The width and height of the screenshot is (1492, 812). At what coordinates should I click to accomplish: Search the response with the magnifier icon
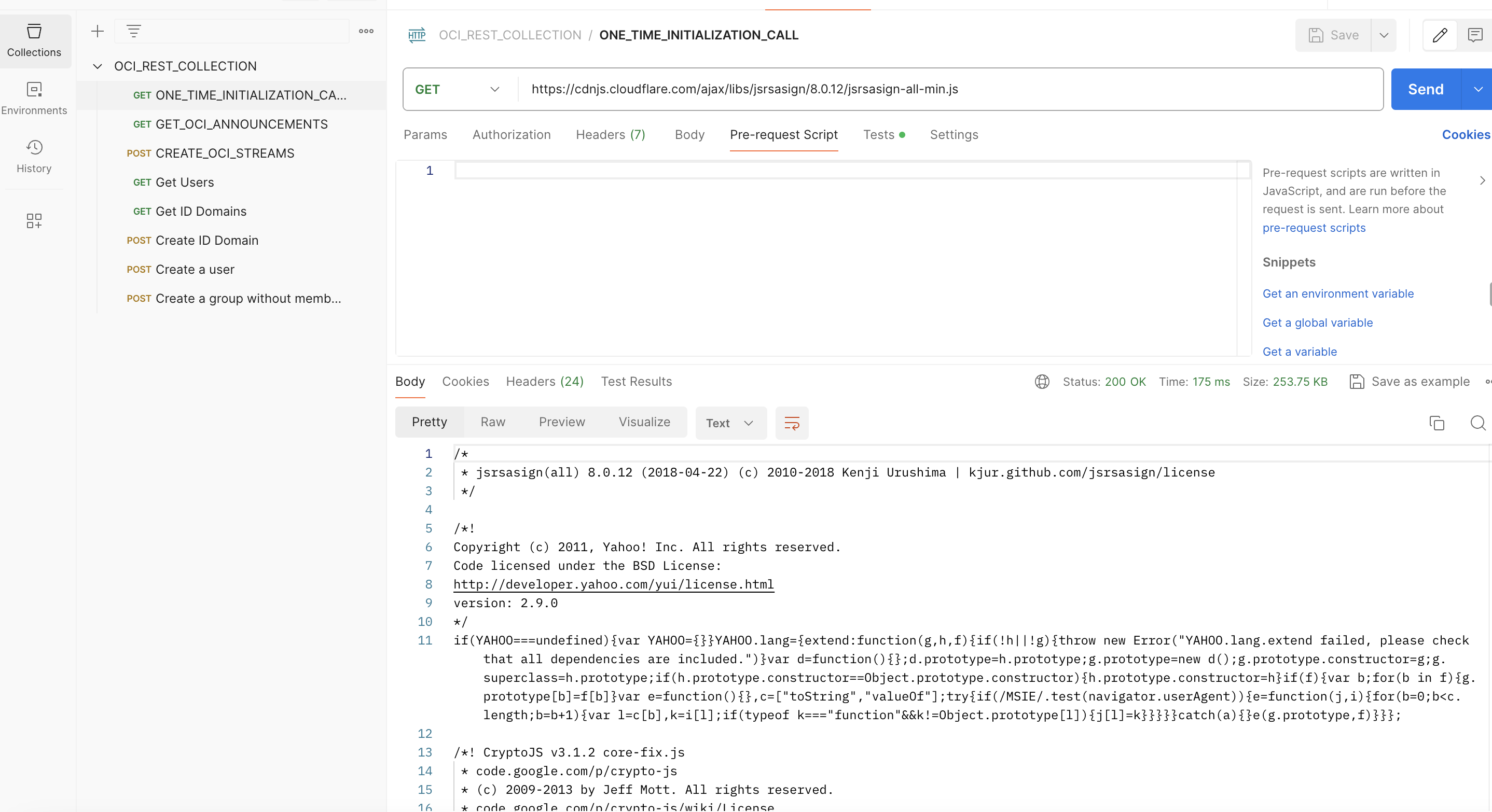[x=1477, y=423]
